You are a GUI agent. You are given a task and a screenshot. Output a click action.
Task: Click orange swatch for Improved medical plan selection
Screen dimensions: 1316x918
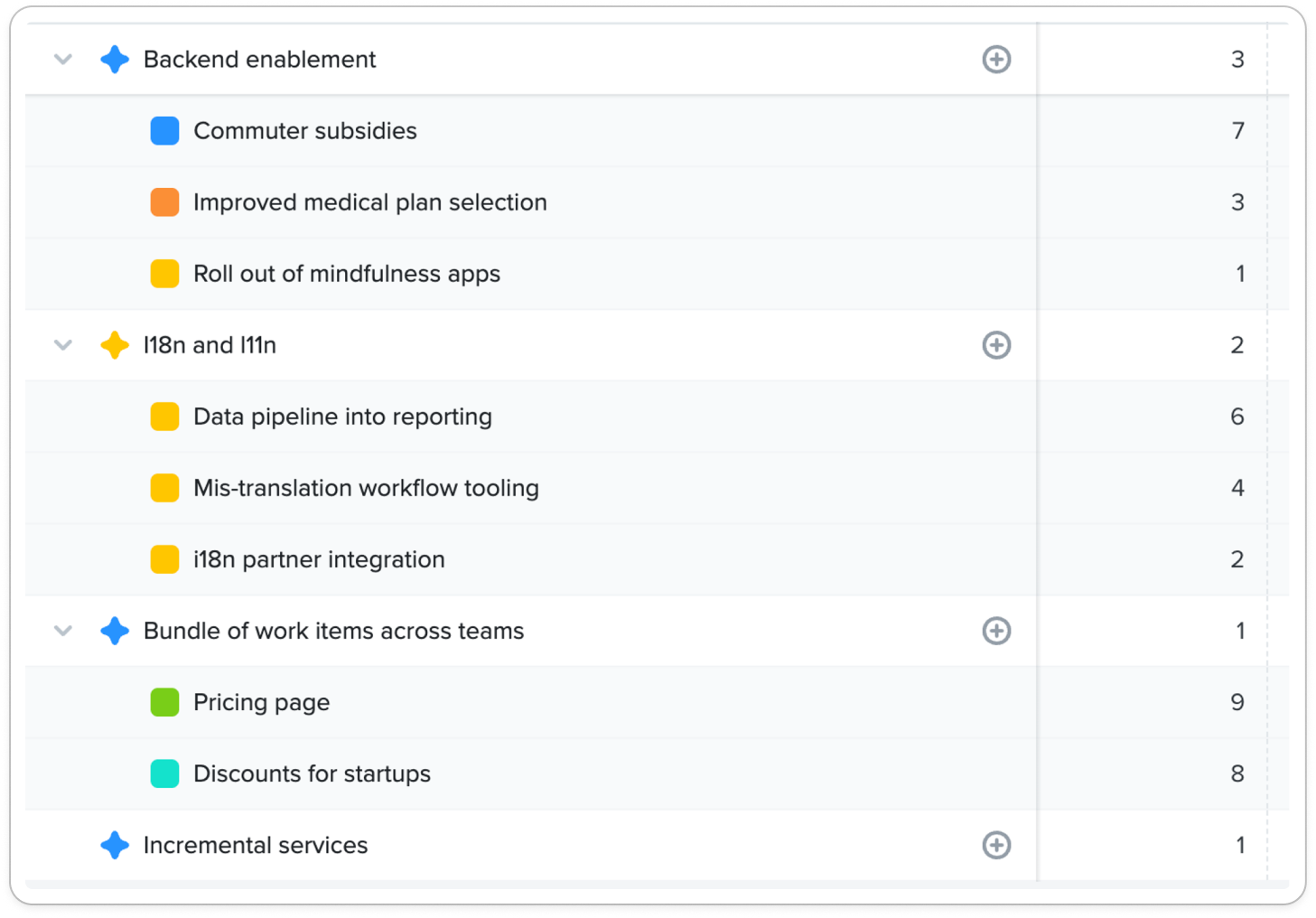[x=164, y=202]
